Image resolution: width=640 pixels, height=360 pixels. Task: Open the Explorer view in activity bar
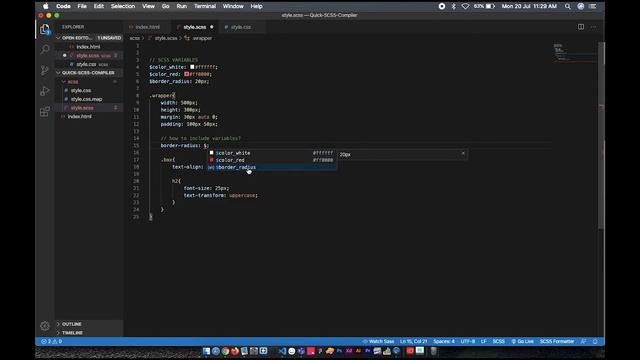[45, 29]
